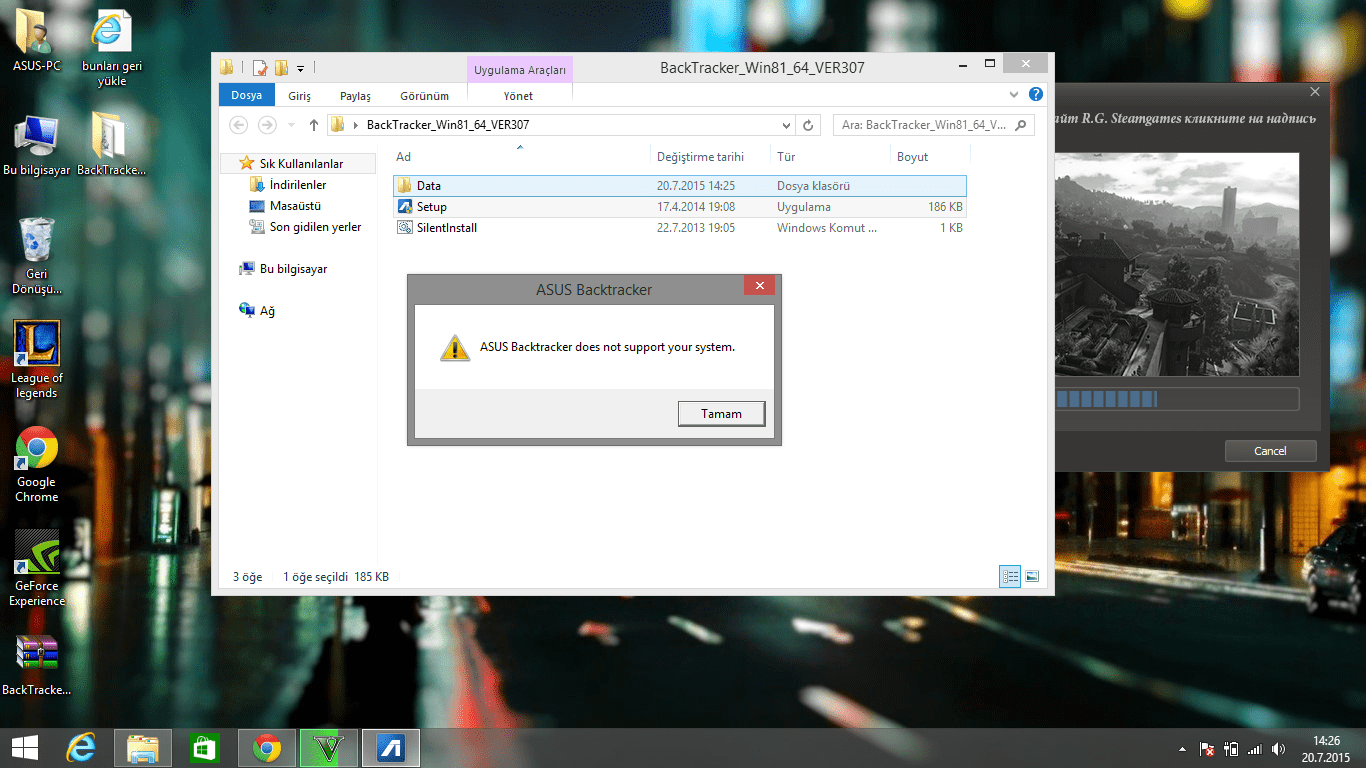Select the Bu bilgisayar desktop icon
This screenshot has width=1366, height=768.
pyautogui.click(x=37, y=144)
